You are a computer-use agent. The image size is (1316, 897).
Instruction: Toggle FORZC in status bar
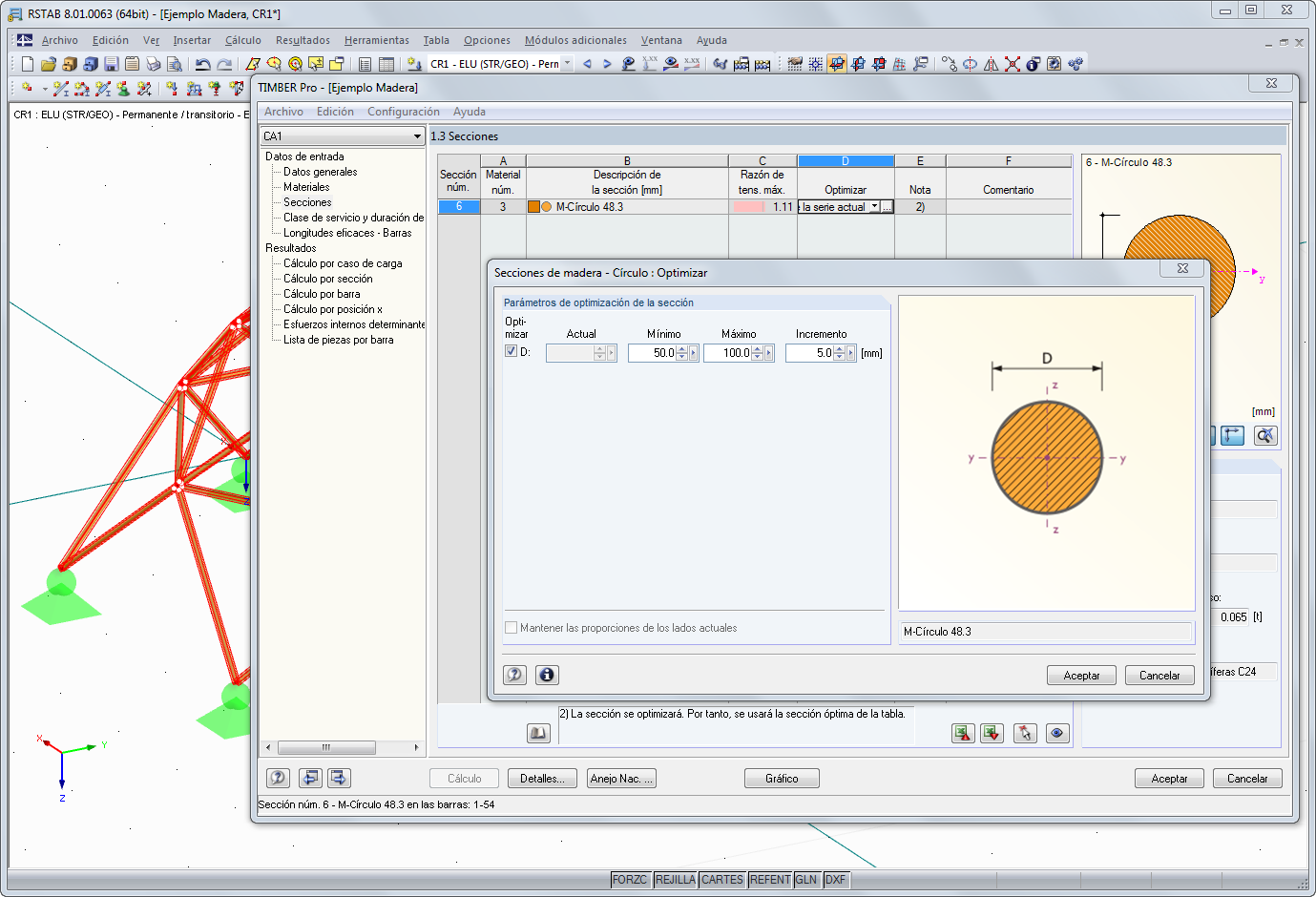[630, 880]
